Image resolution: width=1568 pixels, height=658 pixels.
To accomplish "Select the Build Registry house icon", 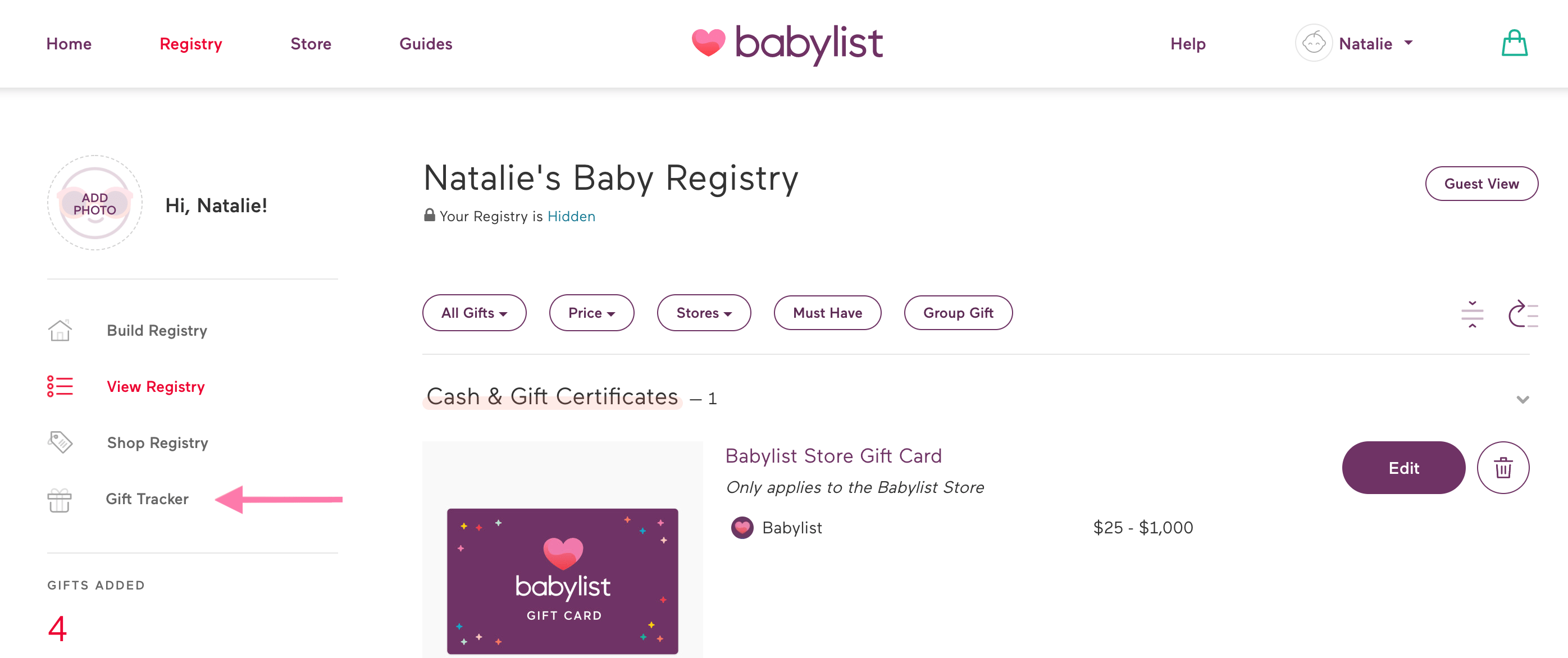I will coord(60,330).
